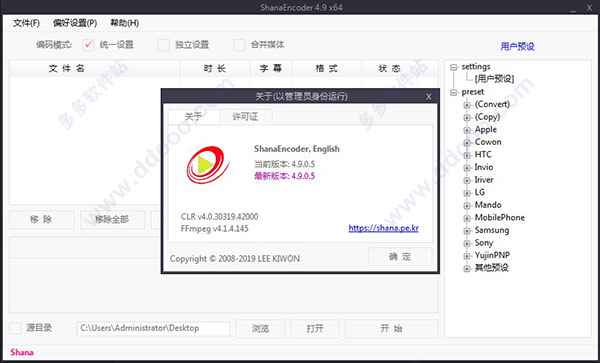
Task: Click the 最新版本: 4.9.0.5 text
Action: [x=284, y=176]
